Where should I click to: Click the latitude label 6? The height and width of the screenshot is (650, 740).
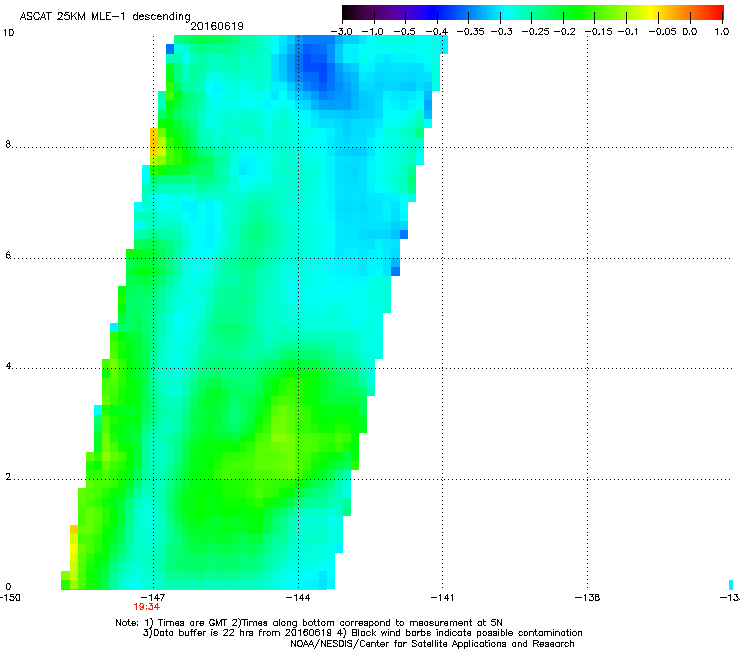point(8,255)
